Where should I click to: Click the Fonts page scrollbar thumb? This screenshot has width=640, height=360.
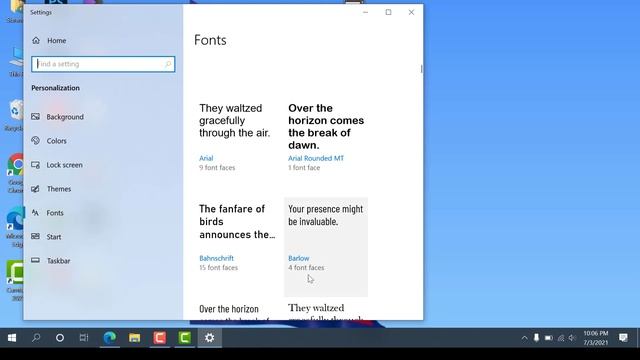(421, 69)
